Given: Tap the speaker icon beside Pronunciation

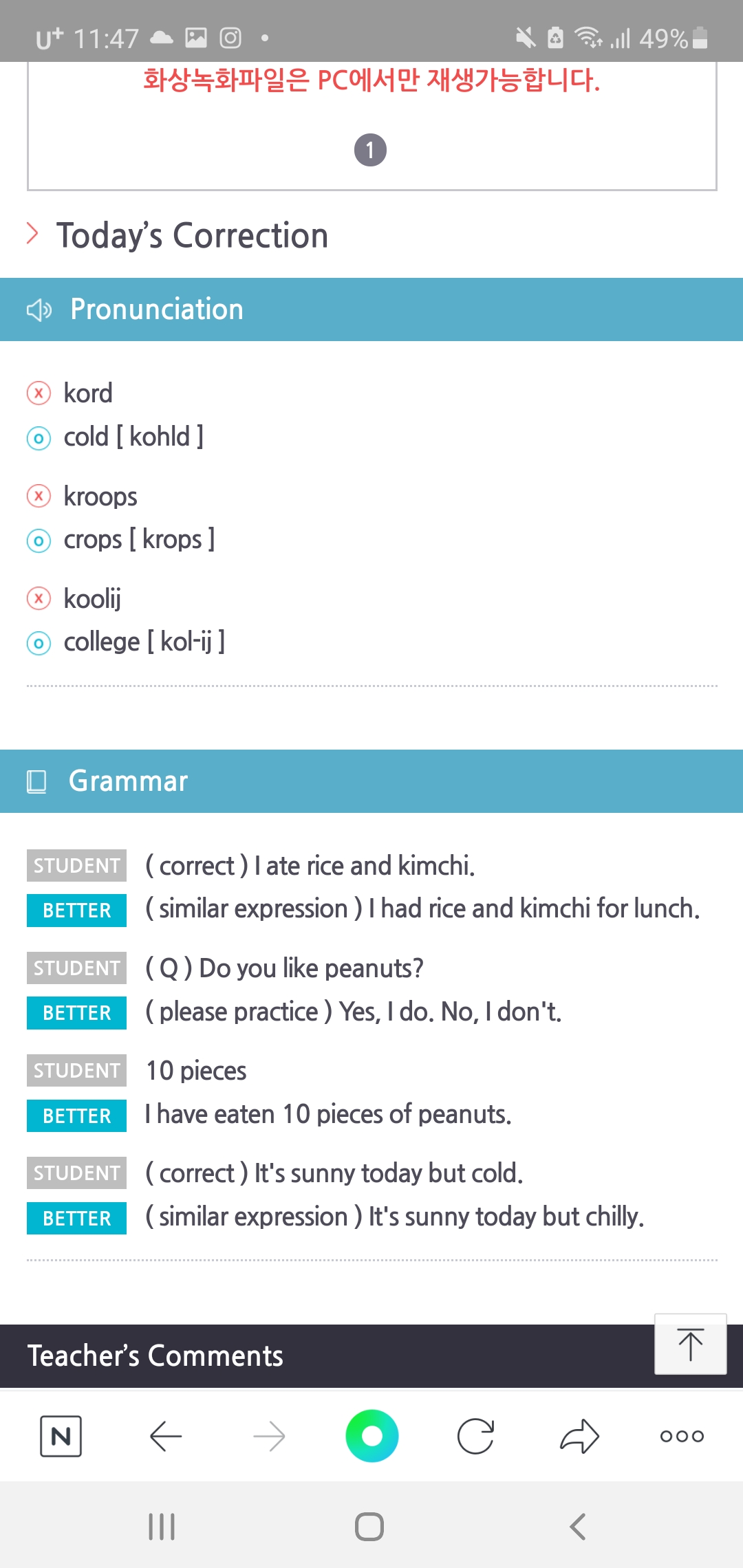Looking at the screenshot, I should point(39,310).
